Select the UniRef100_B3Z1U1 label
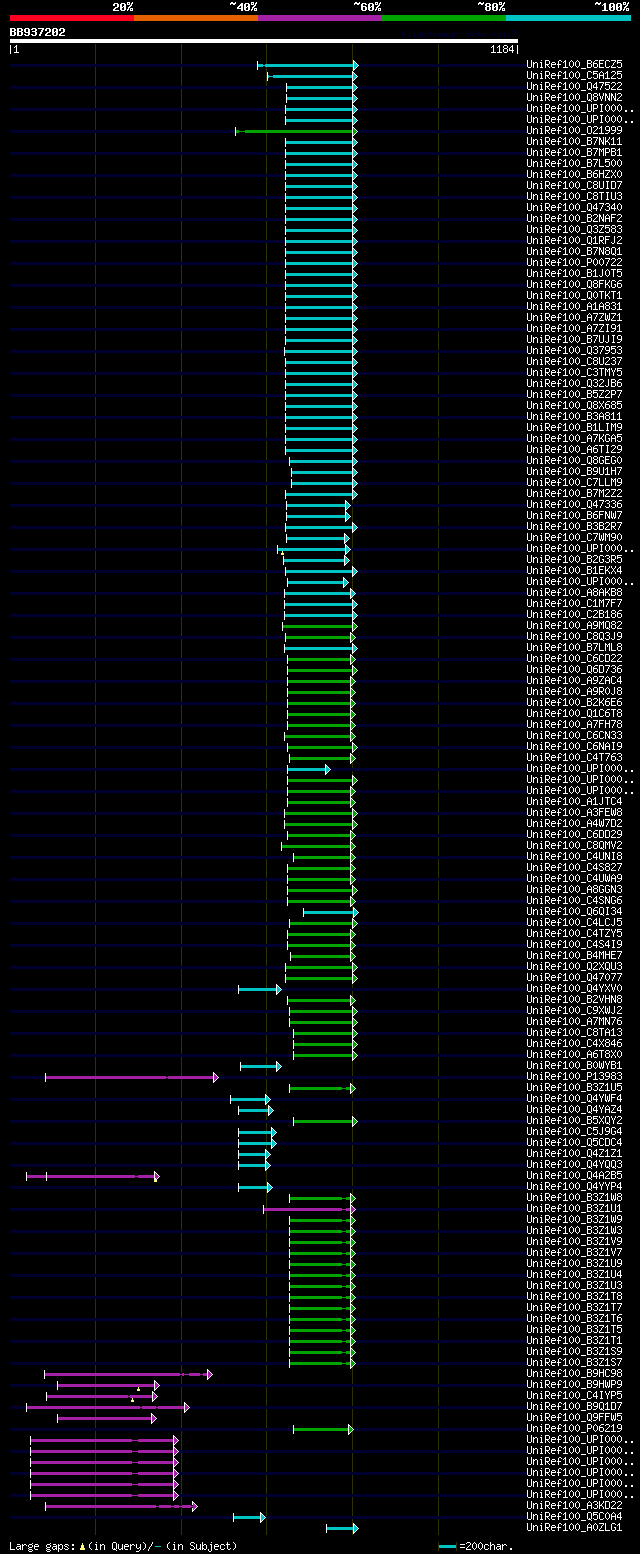 tap(573, 1208)
